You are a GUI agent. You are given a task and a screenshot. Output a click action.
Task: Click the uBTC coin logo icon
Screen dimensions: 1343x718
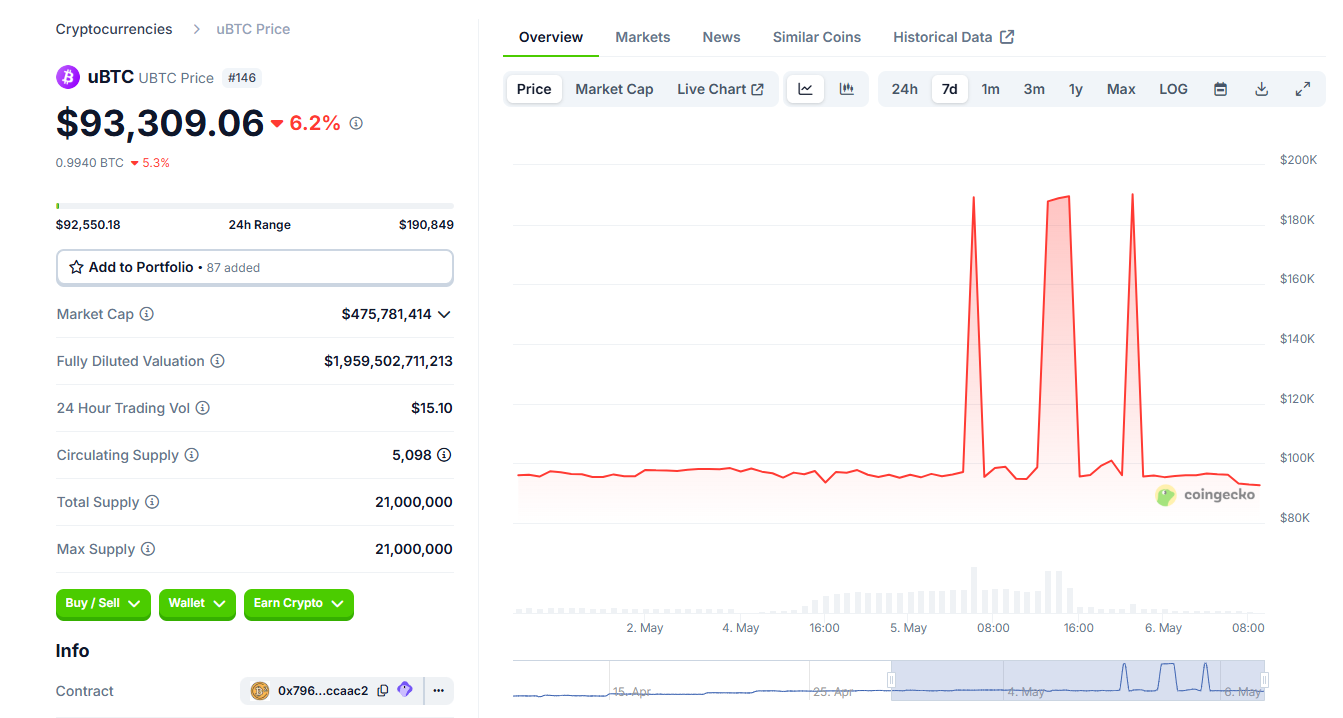click(x=68, y=77)
